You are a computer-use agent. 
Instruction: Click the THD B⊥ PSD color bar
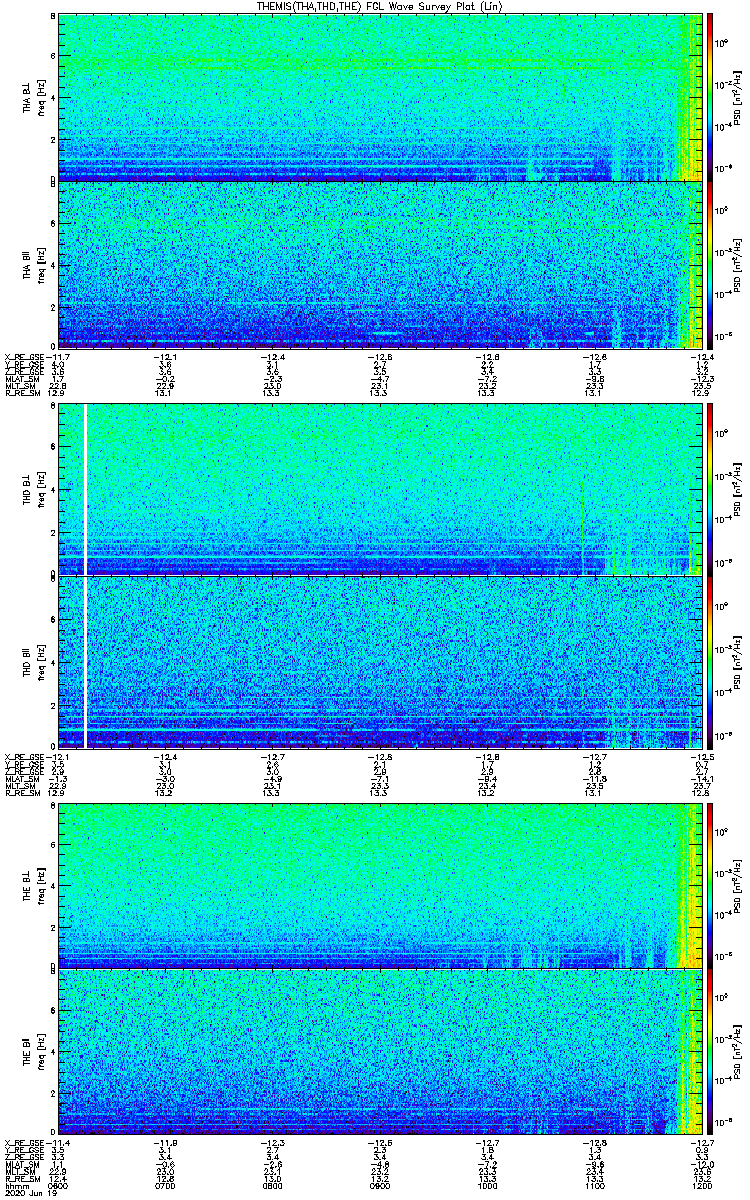pyautogui.click(x=710, y=489)
